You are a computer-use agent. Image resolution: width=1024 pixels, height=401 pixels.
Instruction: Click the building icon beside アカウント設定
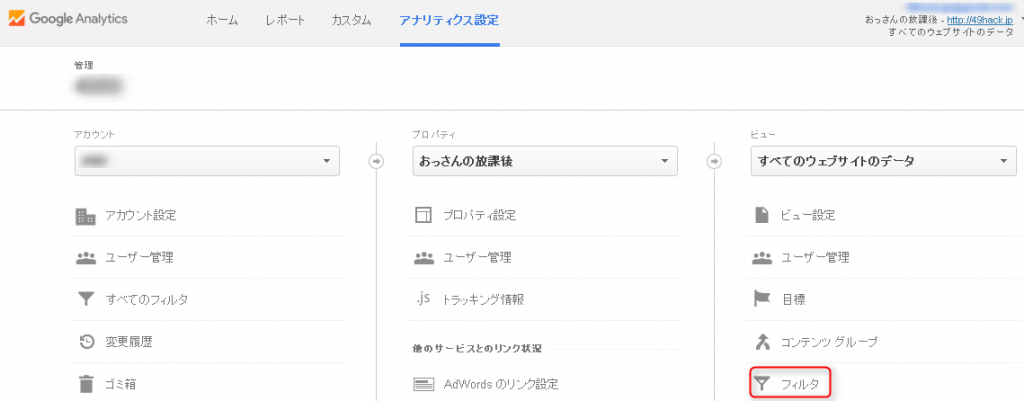pyautogui.click(x=85, y=216)
